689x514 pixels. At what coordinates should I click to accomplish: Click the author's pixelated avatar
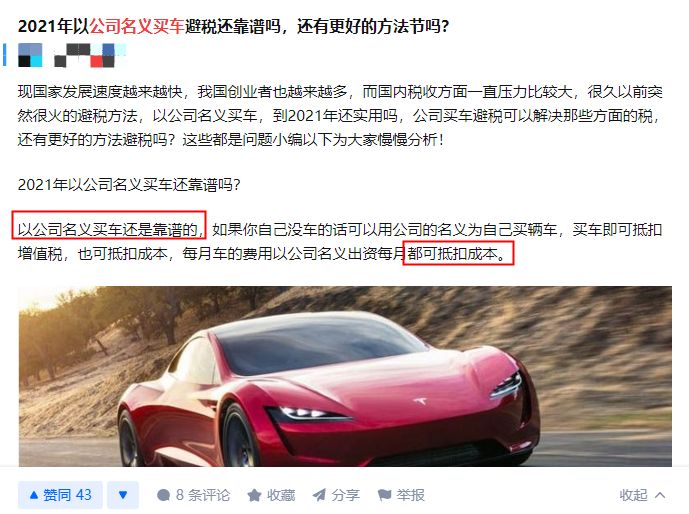(x=30, y=55)
